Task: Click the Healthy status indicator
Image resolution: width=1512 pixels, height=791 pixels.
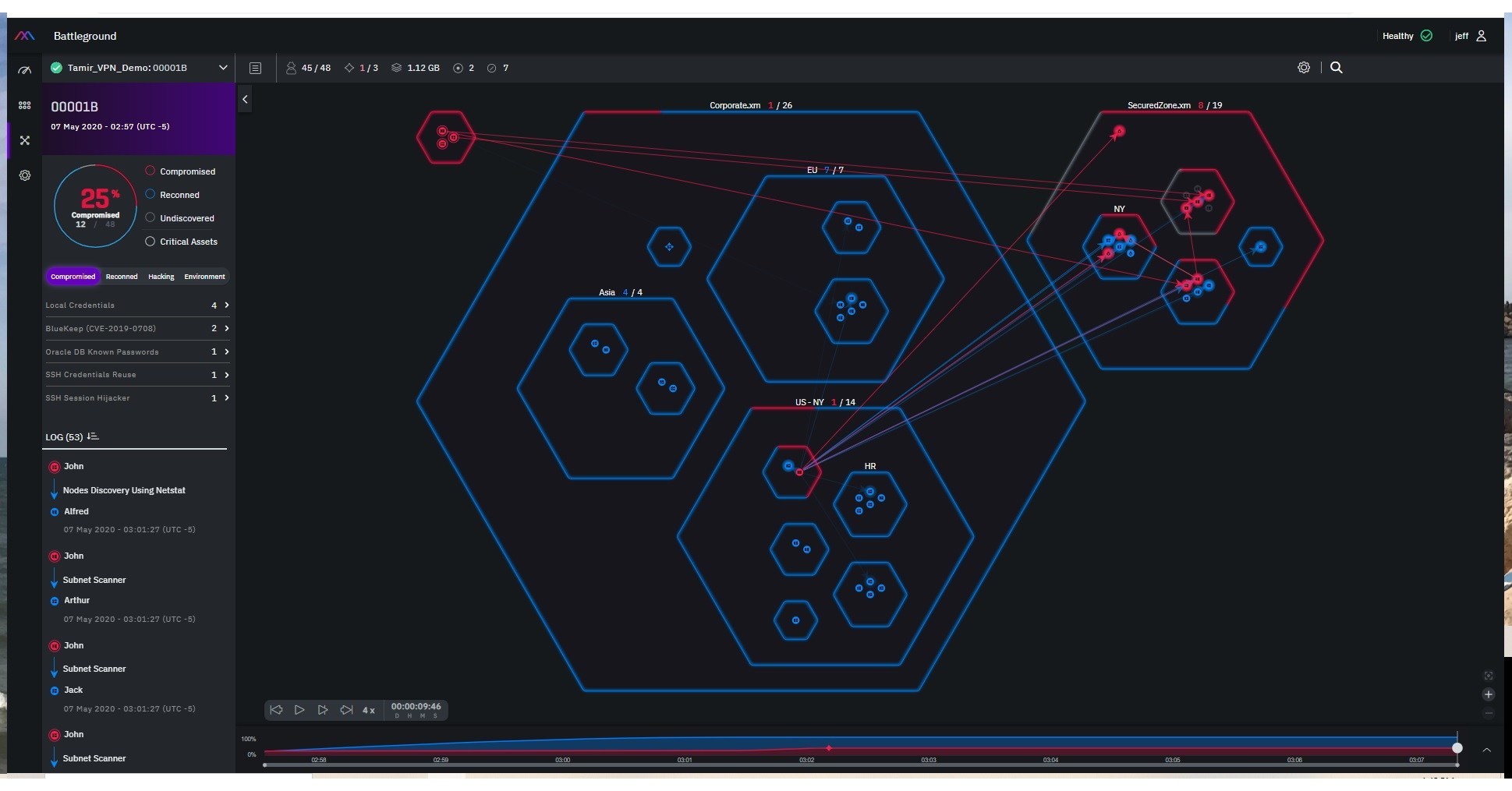Action: pyautogui.click(x=1407, y=36)
